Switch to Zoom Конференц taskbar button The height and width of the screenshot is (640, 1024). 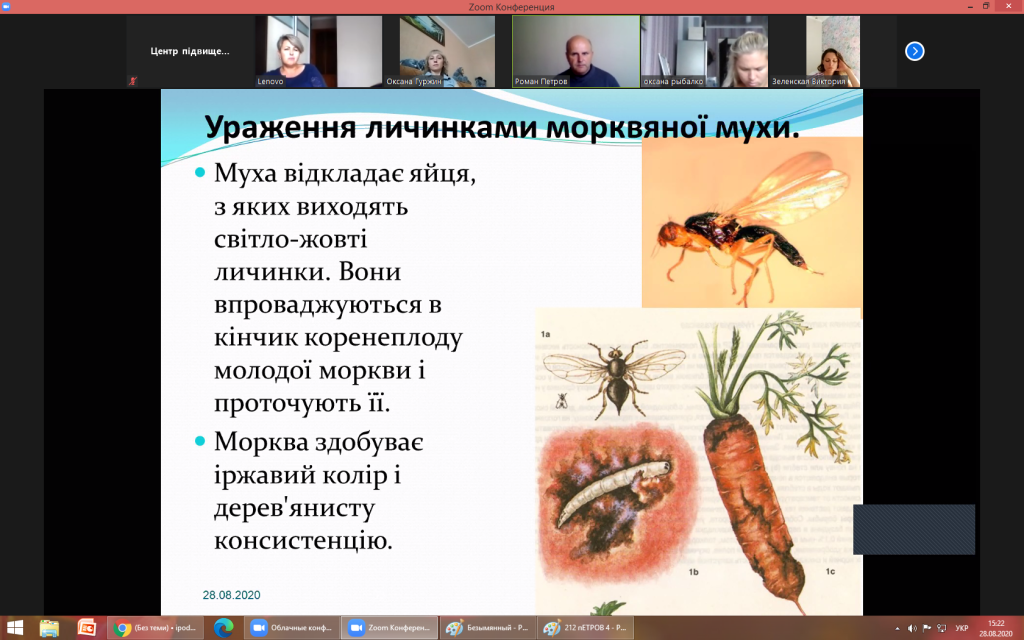coord(390,628)
